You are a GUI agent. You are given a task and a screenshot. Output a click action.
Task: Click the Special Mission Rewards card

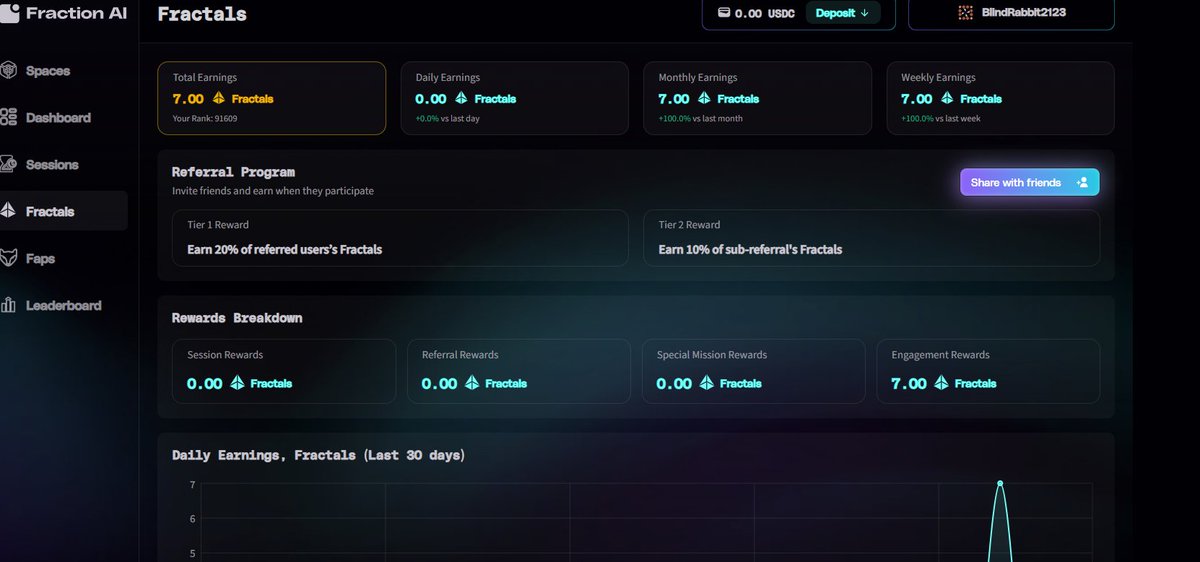click(x=753, y=371)
